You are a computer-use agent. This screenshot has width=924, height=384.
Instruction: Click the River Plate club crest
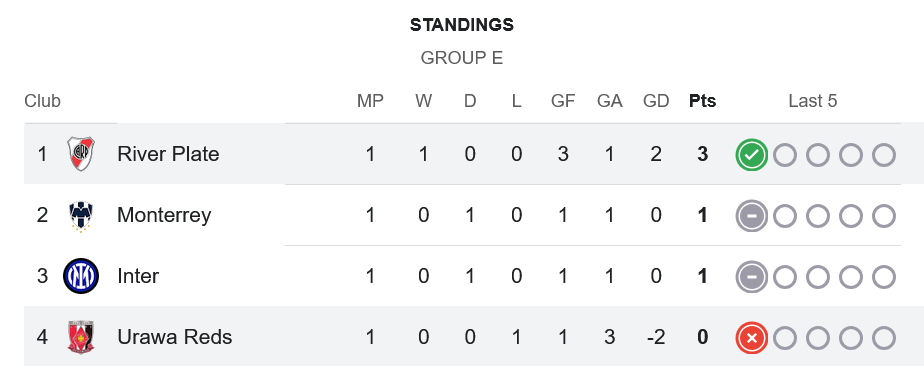81,154
